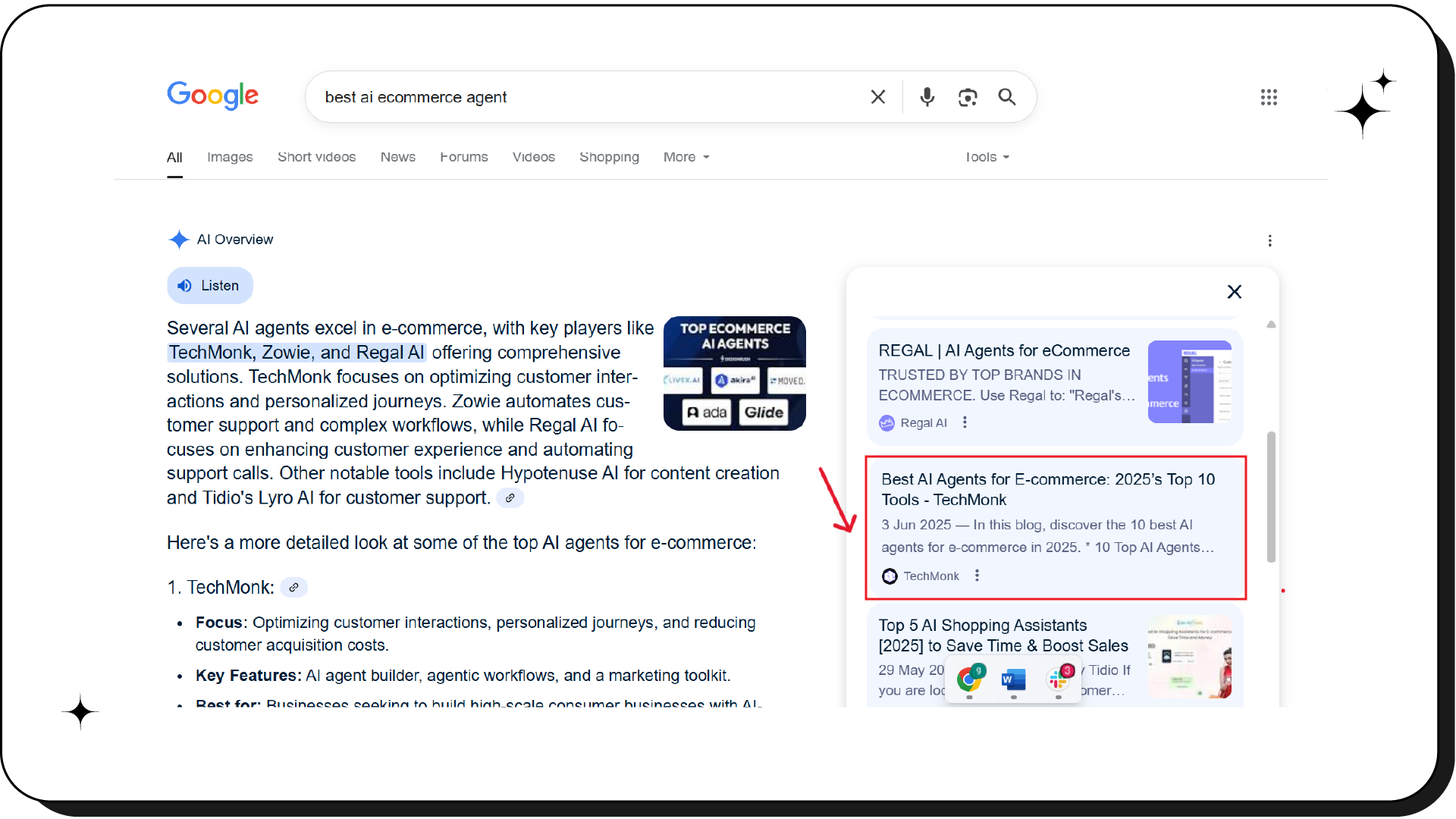Open Top 5 AI Shopping Assistants link
The height and width of the screenshot is (819, 1456).
click(1003, 635)
